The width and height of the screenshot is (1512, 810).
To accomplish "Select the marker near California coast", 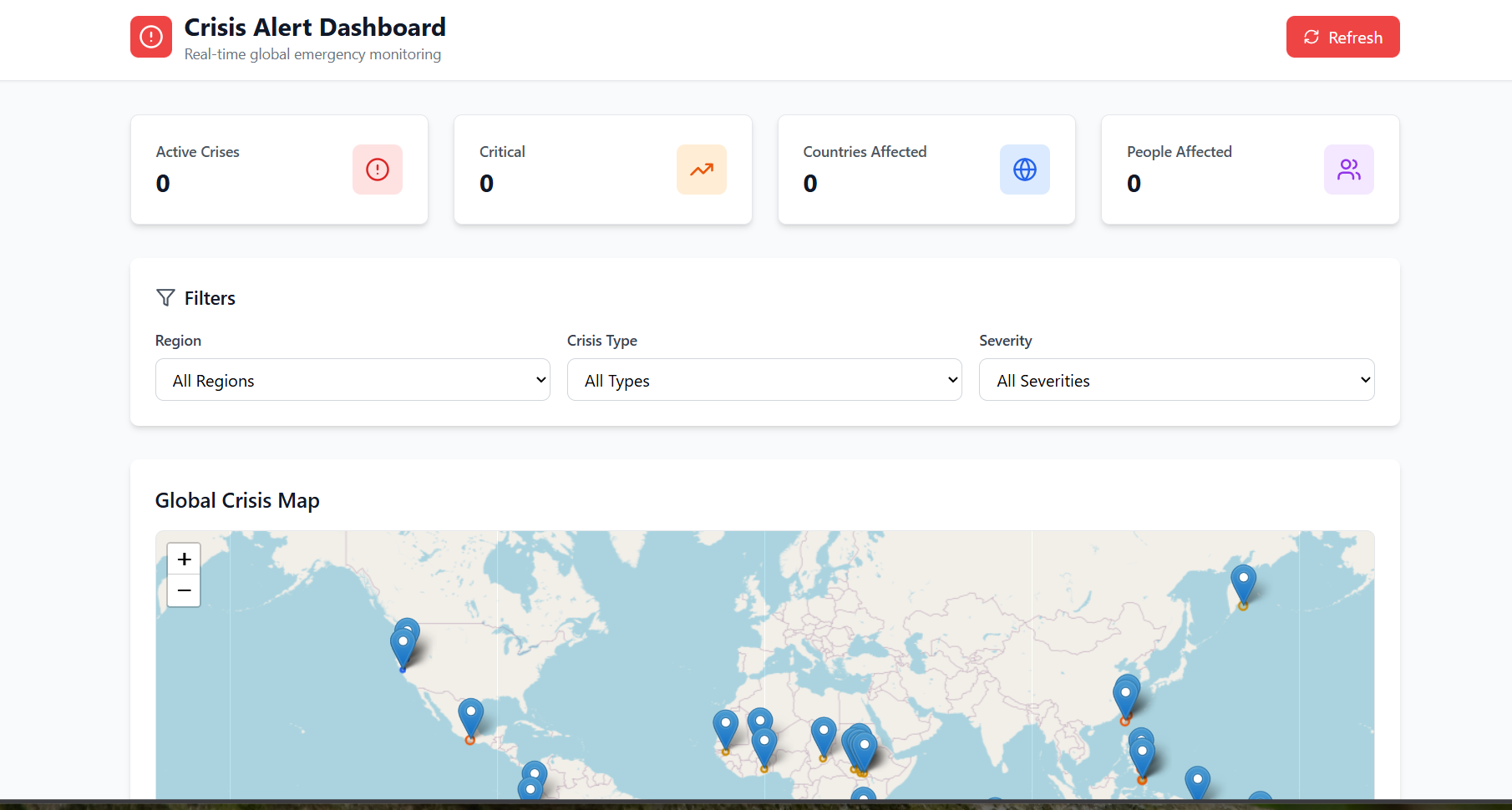I will (x=403, y=641).
